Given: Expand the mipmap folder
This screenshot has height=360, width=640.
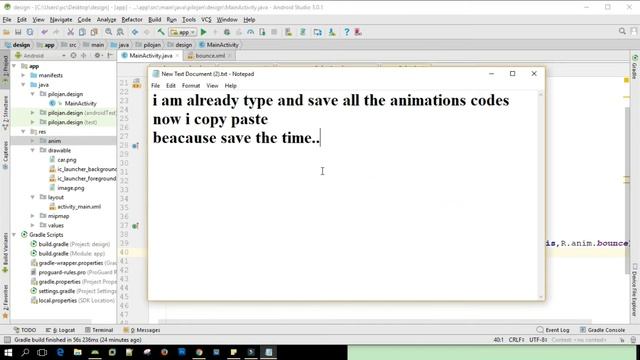Looking at the screenshot, I should coord(33,216).
